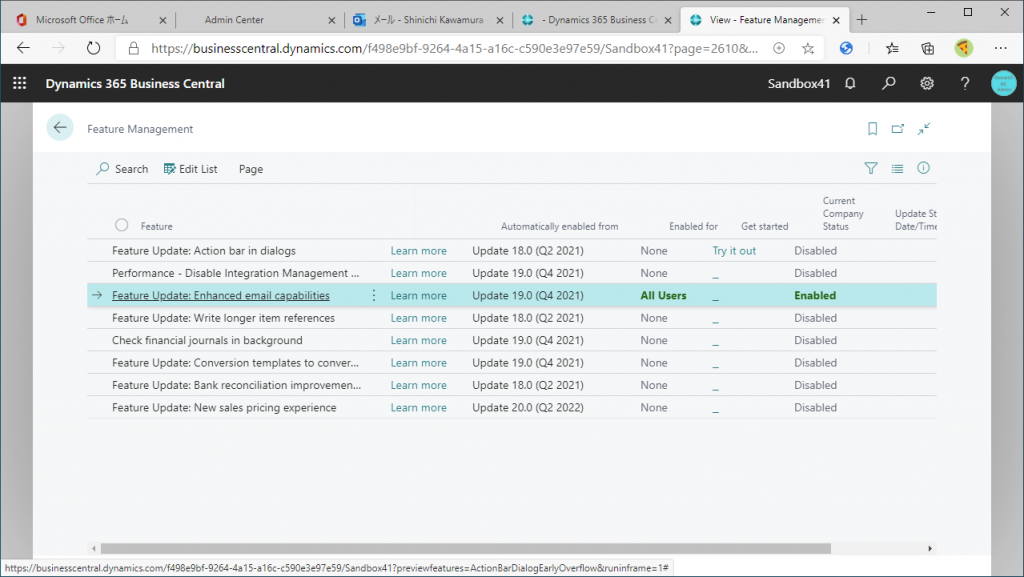Viewport: 1024px width, 577px height.
Task: Click Dynamics 365 Business Central title
Action: (x=135, y=84)
